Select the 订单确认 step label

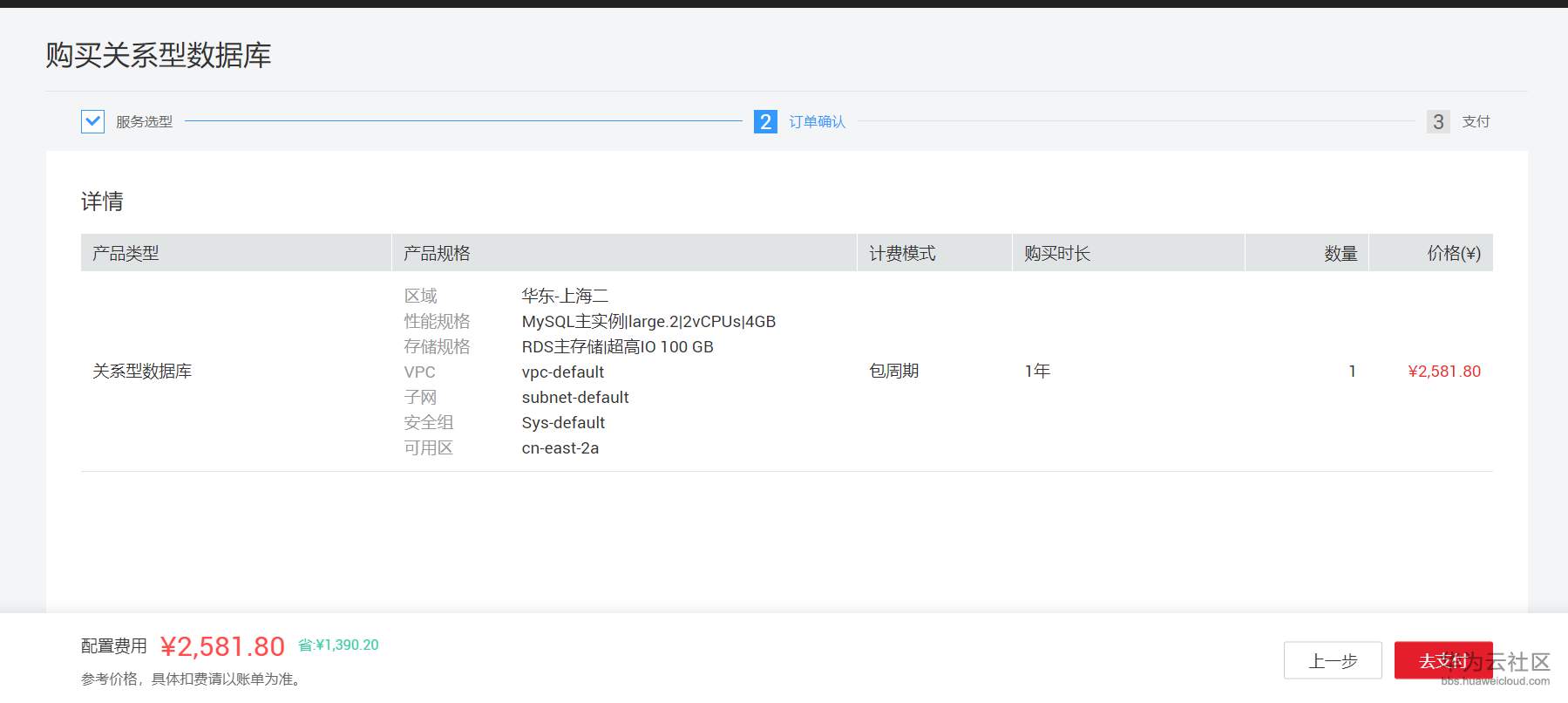coord(818,121)
